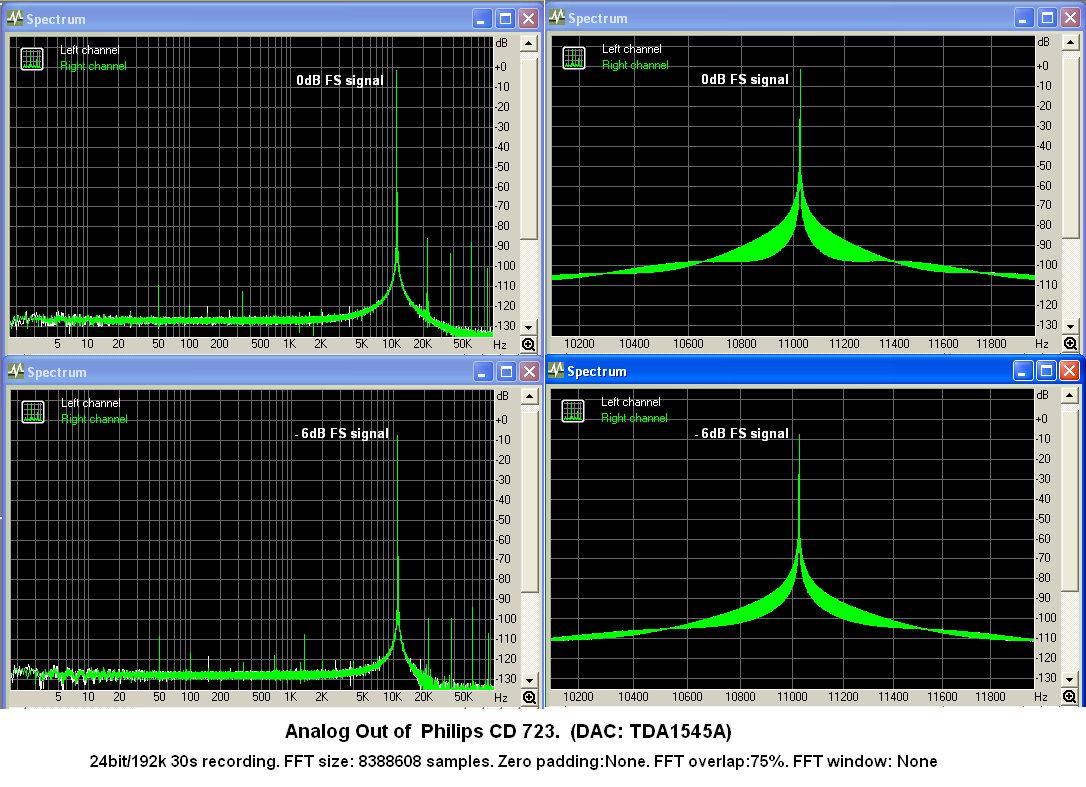Click 'Right channel' legend in bottom-left window
1086x787 pixels.
[x=94, y=419]
